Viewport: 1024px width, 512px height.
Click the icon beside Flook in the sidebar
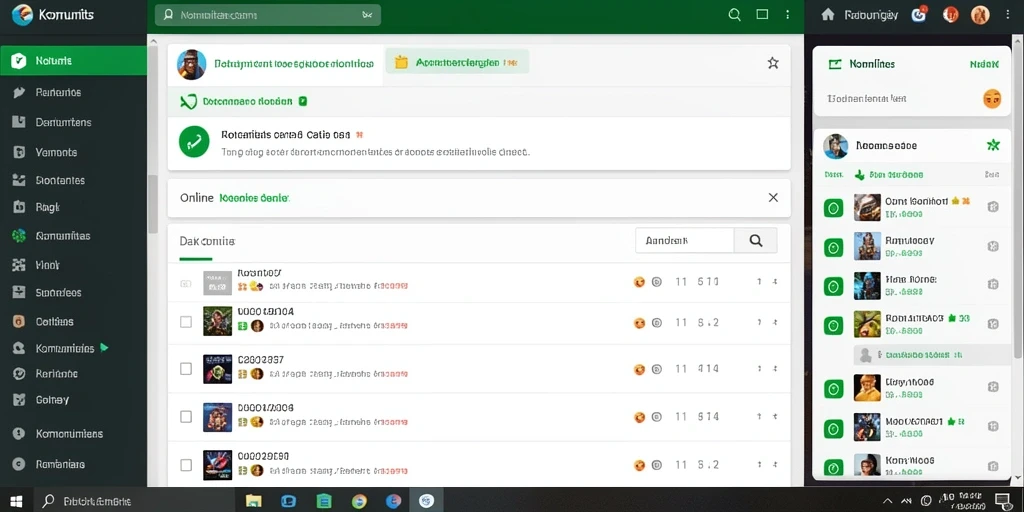[x=19, y=265]
